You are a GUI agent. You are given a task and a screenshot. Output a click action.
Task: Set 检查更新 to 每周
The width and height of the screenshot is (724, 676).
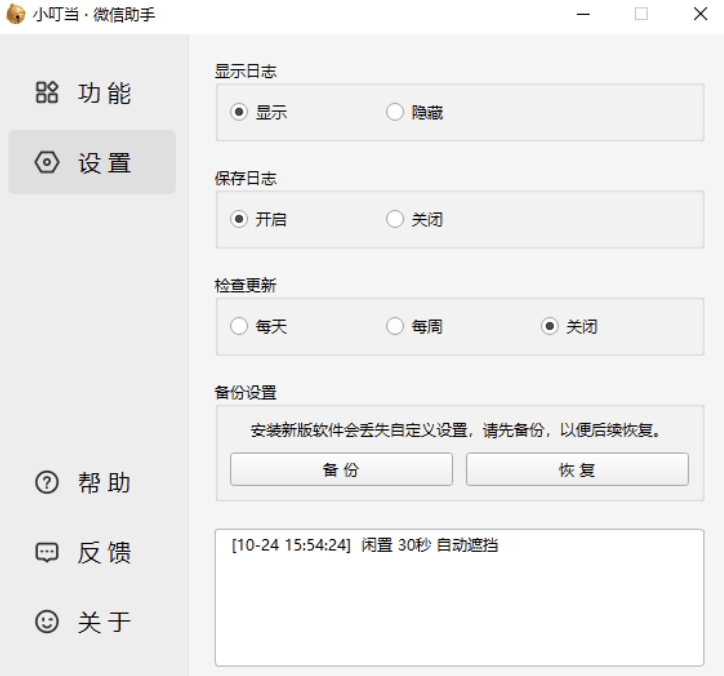(395, 327)
